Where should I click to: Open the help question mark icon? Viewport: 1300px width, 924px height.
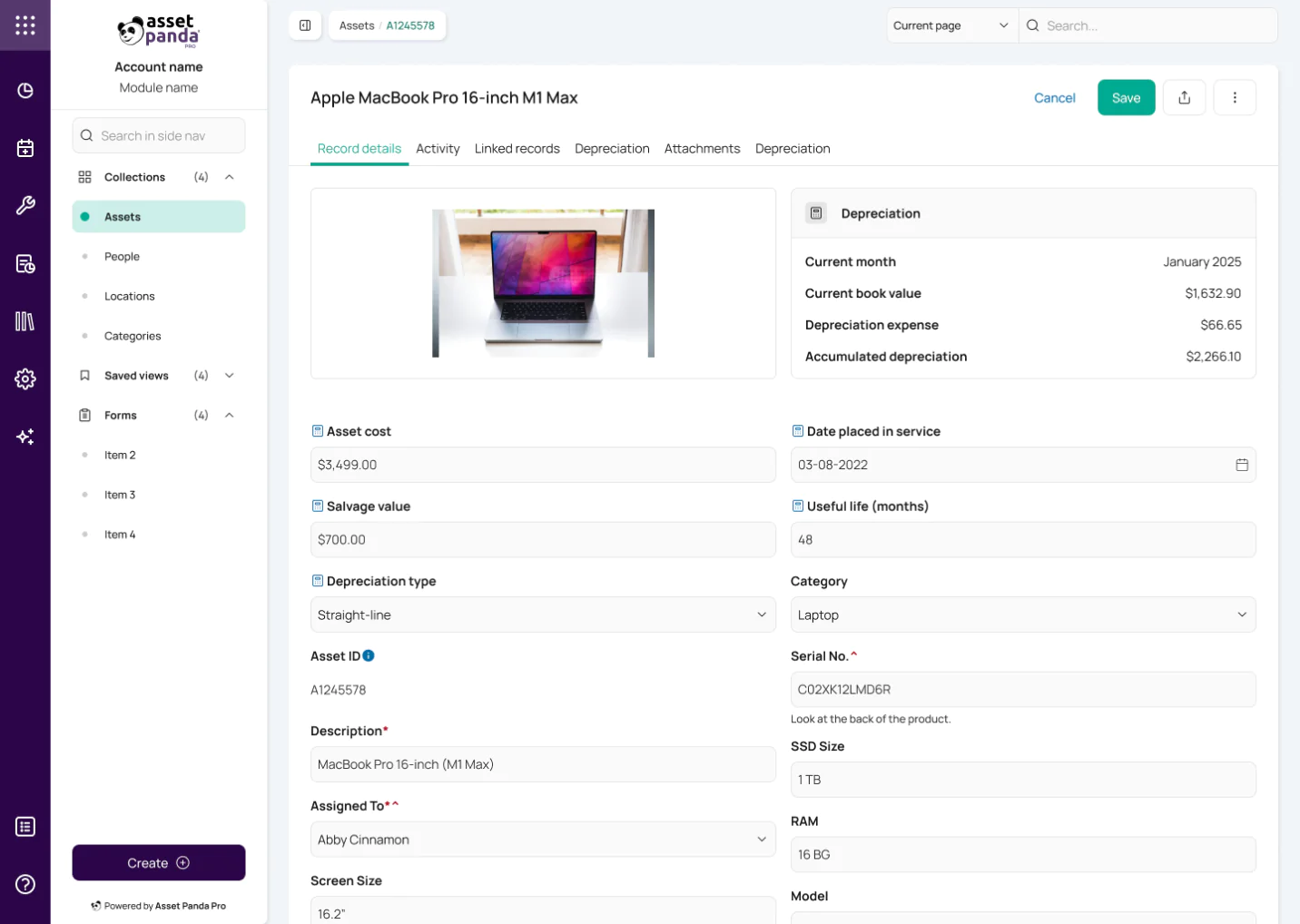25,884
